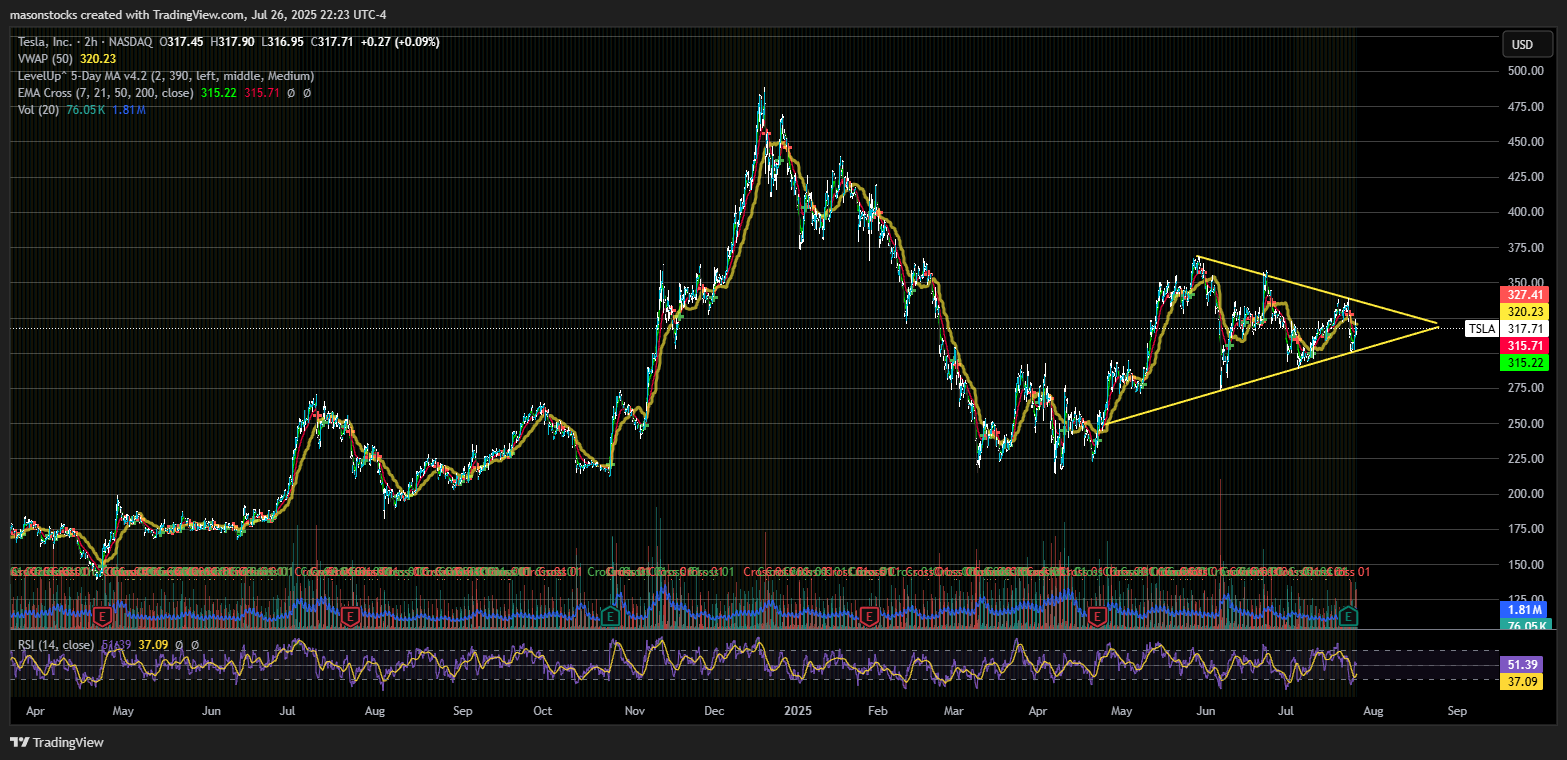Screen dimensions: 1567x760
Task: Click the 450.00 level on the price scale
Action: (x=1525, y=142)
